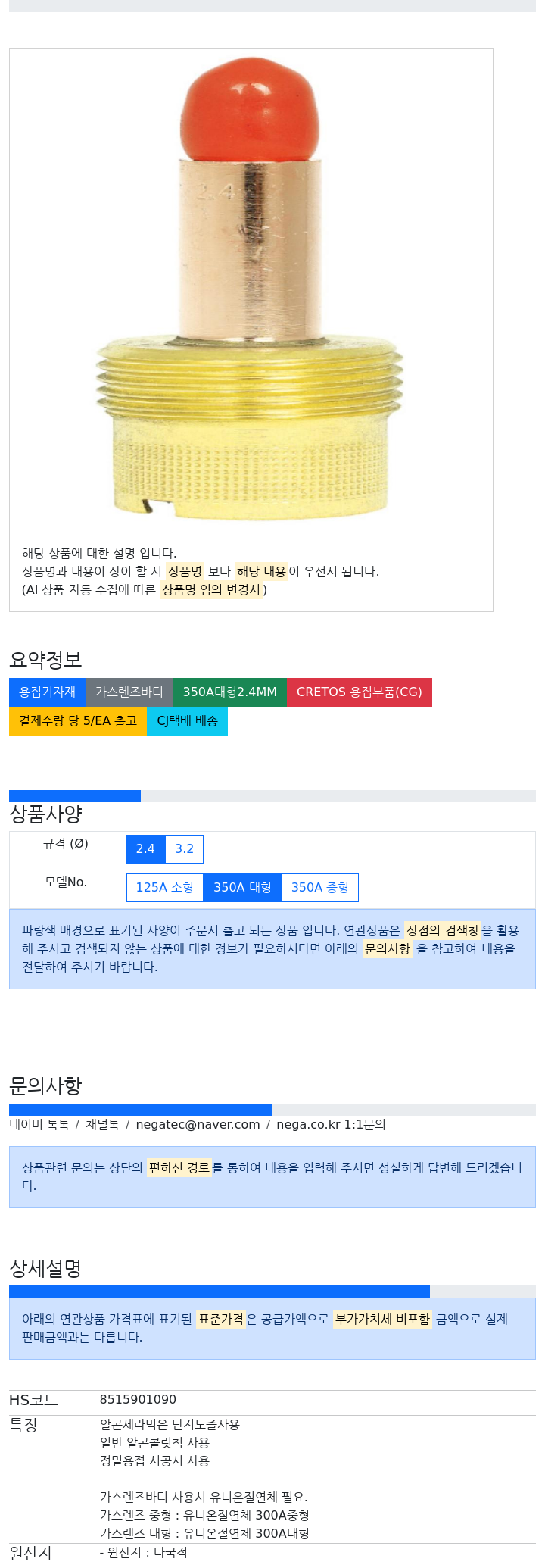Click the negatec@naver.com email link
Image resolution: width=545 pixels, height=1568 pixels.
(198, 1125)
